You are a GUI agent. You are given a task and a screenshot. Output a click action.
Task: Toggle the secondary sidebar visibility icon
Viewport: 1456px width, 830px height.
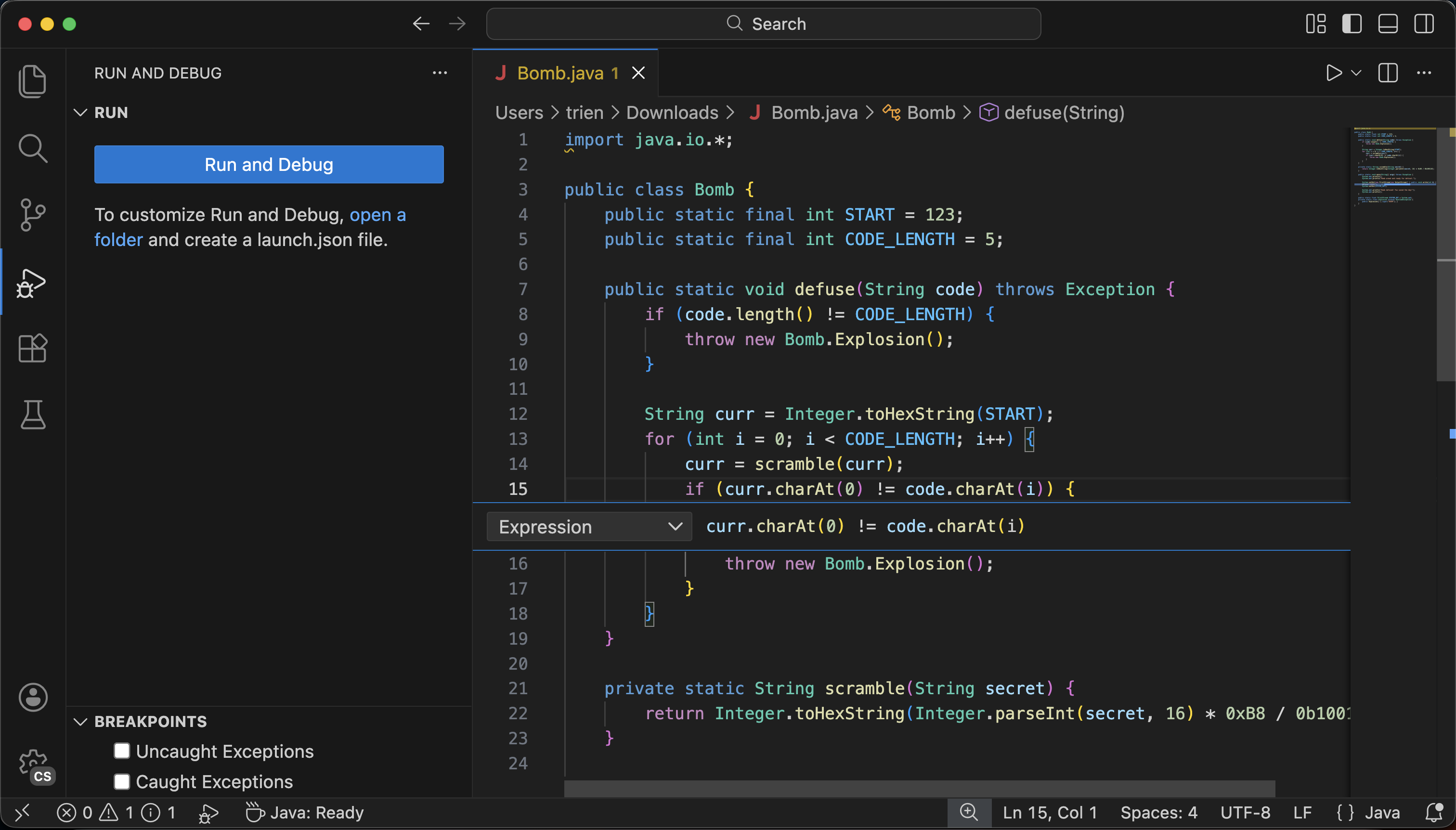coord(1424,24)
